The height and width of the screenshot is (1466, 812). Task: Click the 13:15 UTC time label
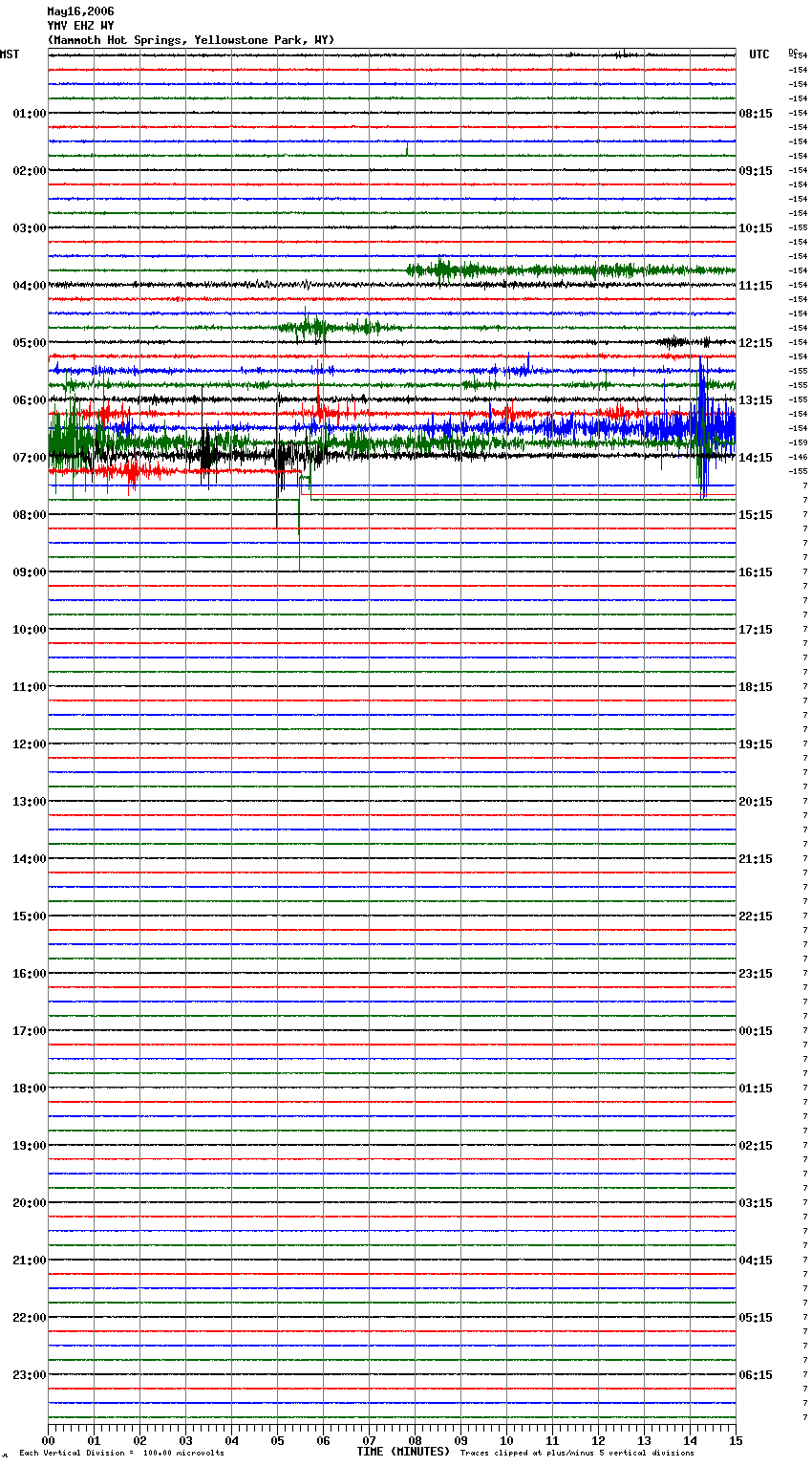pyautogui.click(x=756, y=400)
